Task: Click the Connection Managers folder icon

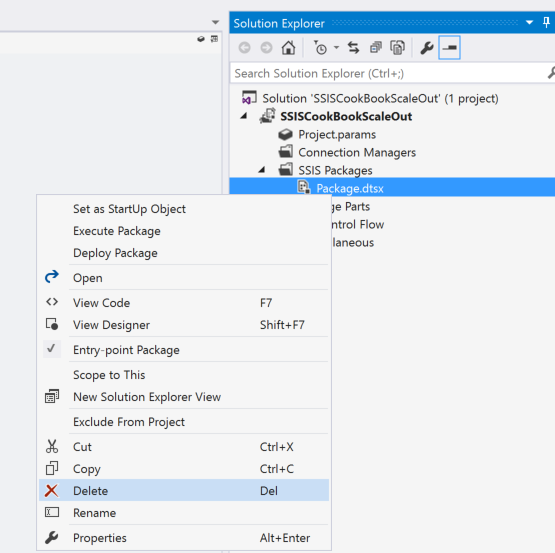Action: pos(285,152)
